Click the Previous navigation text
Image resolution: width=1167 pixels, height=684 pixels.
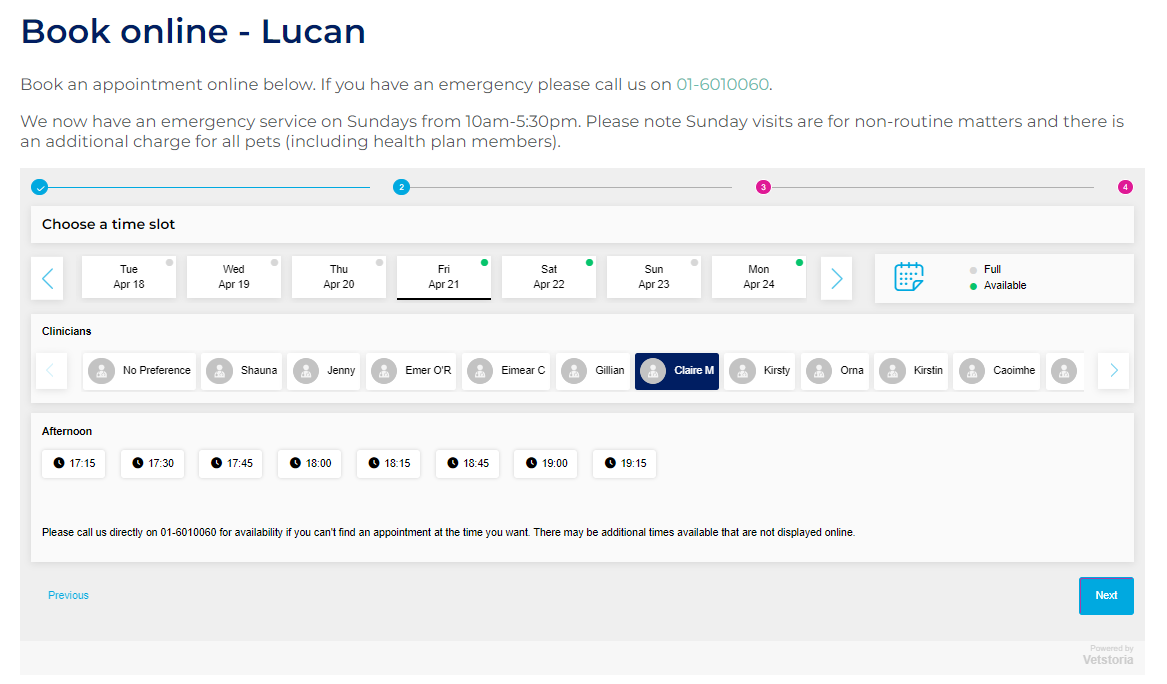click(68, 595)
